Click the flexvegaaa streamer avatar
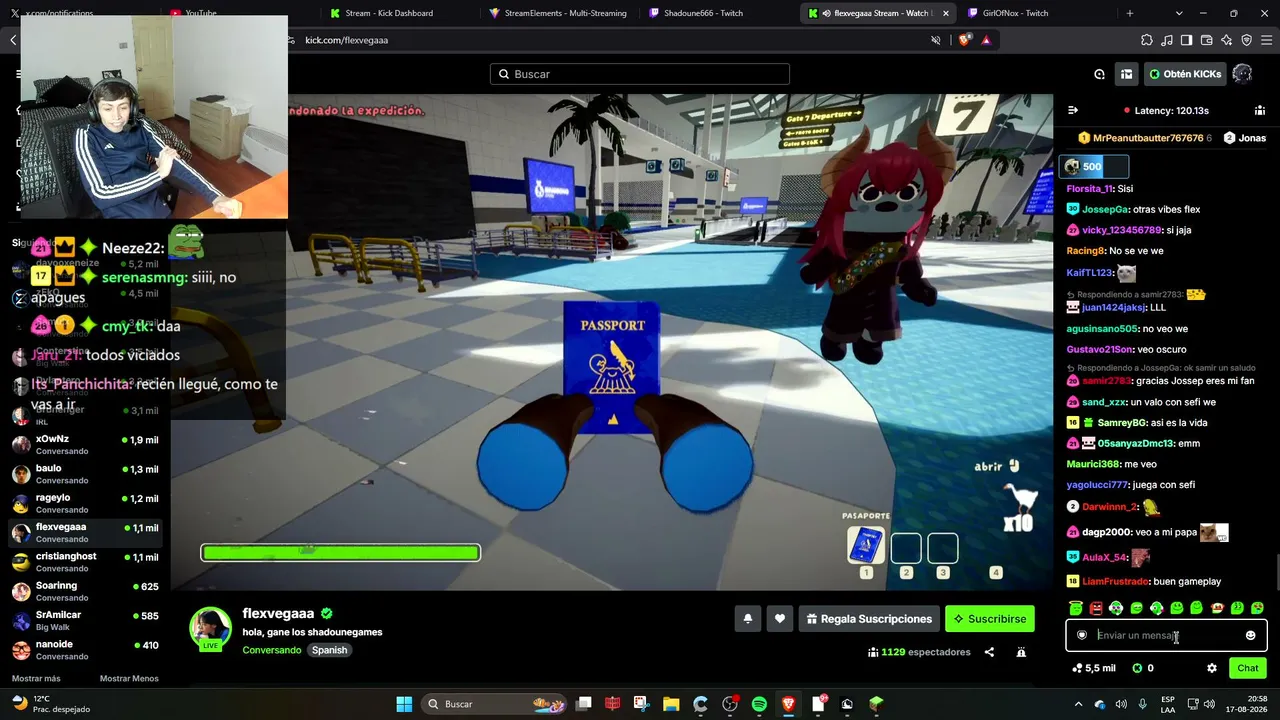 [211, 628]
